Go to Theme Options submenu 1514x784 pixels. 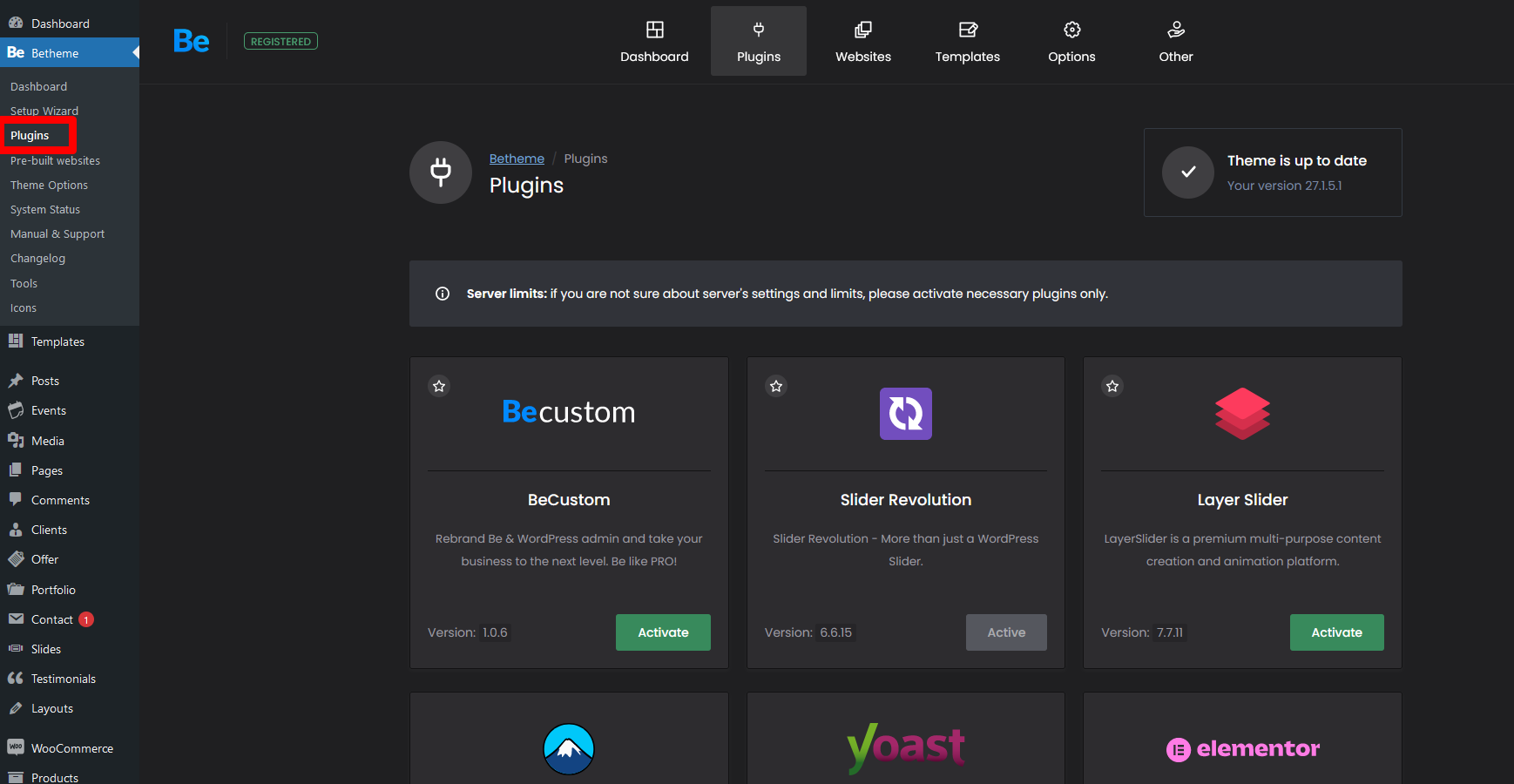point(49,186)
